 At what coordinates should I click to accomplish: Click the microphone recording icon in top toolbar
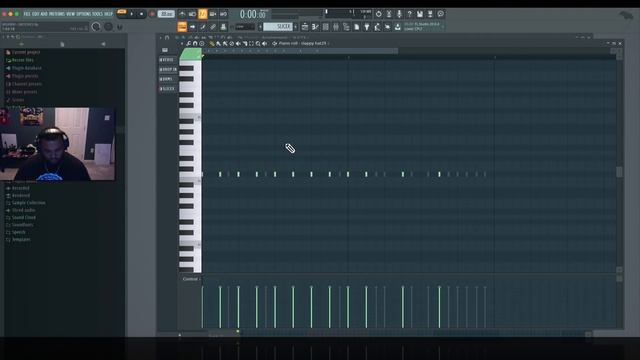[x=399, y=14]
